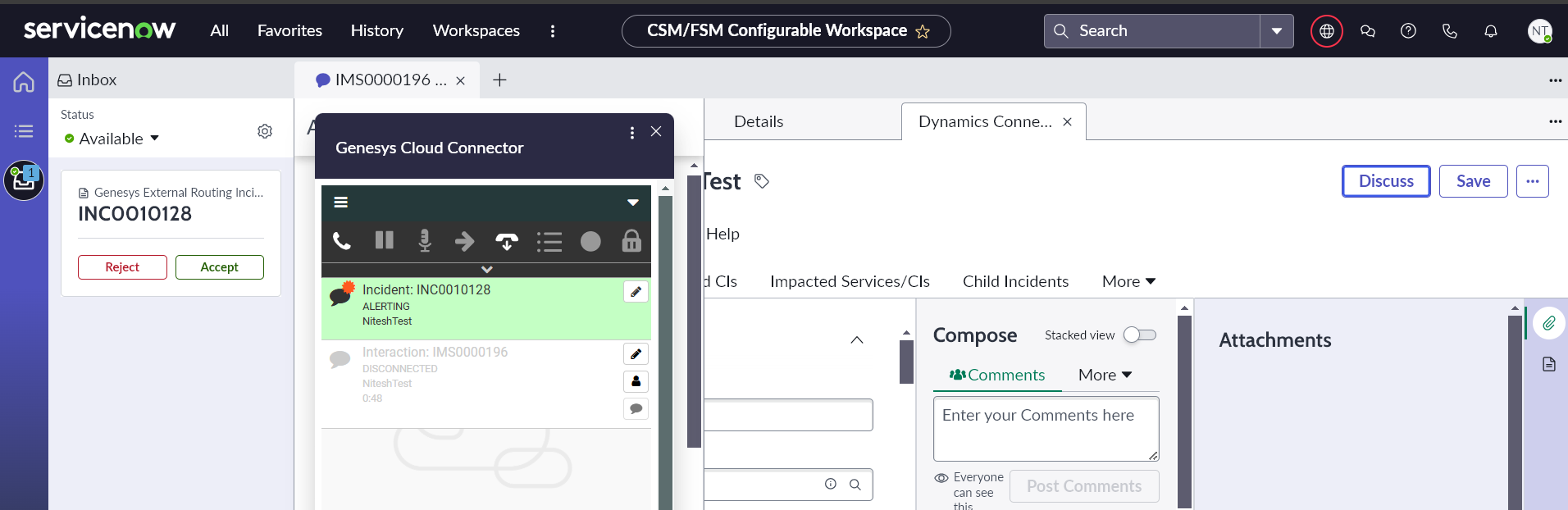
Task: Open the Favorites menu
Action: [289, 31]
